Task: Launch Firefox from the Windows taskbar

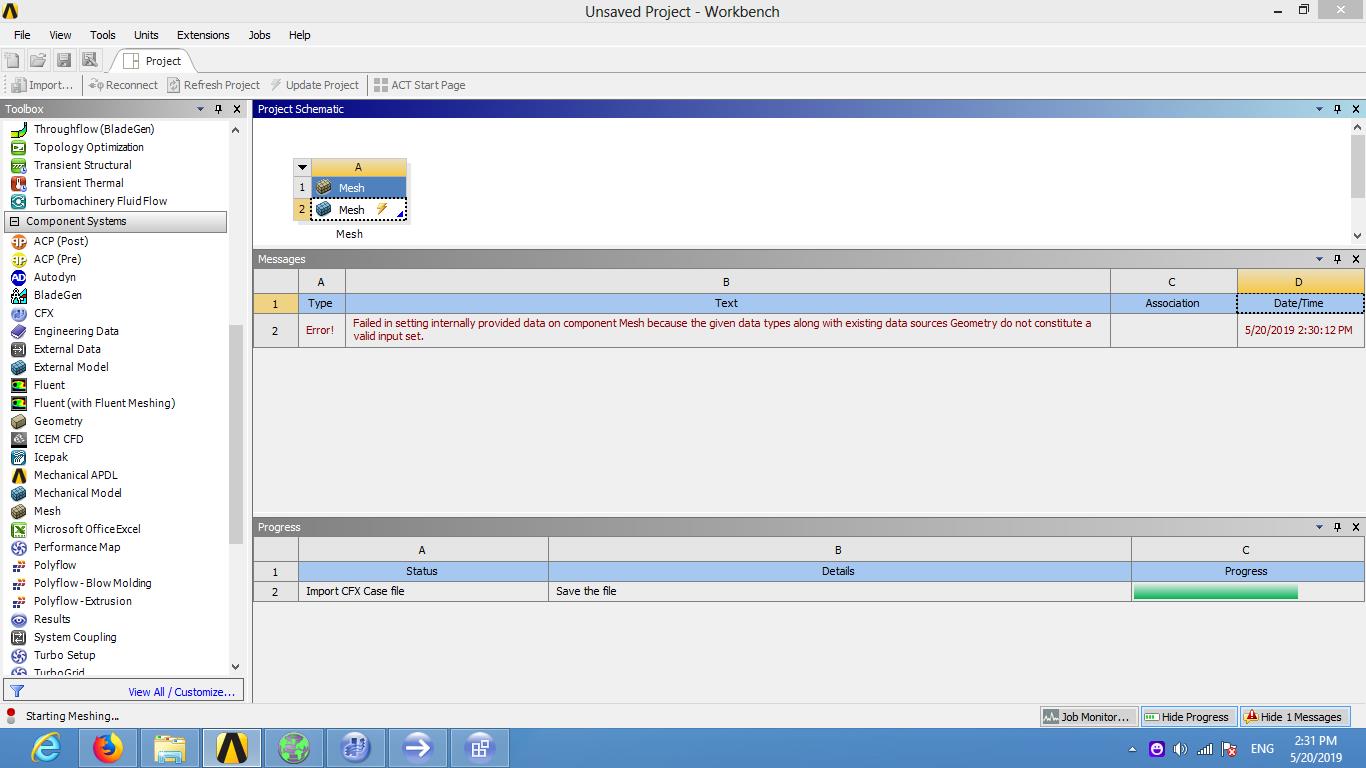Action: tap(108, 748)
